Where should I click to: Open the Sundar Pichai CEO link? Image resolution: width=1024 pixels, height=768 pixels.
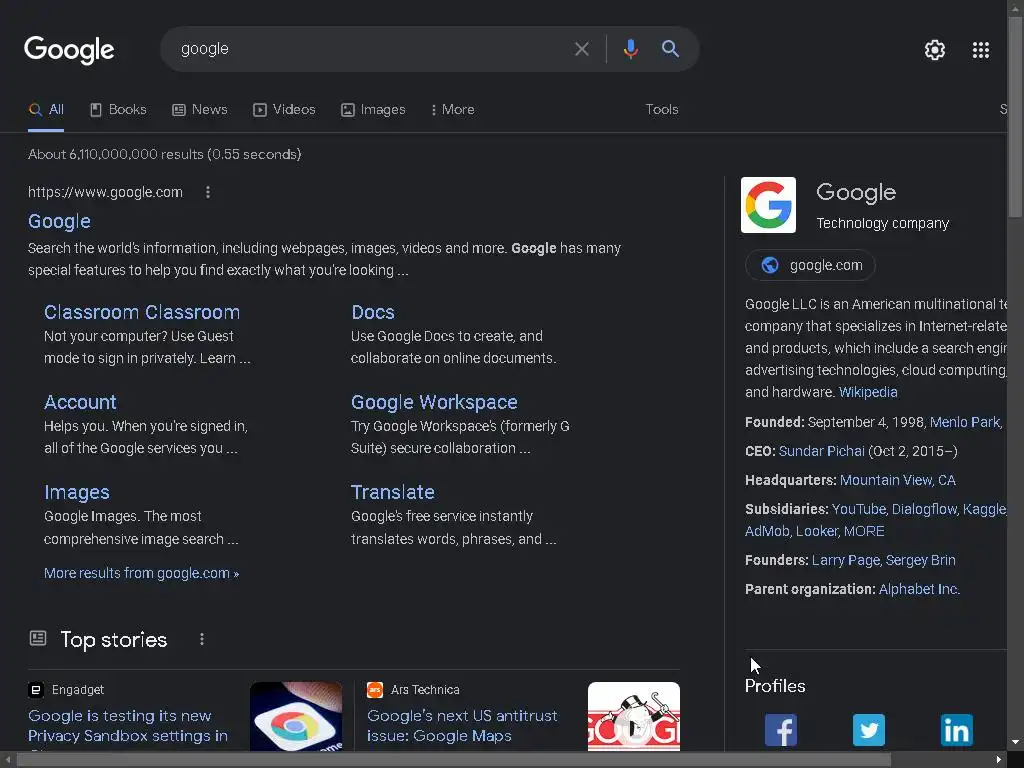pyautogui.click(x=822, y=451)
